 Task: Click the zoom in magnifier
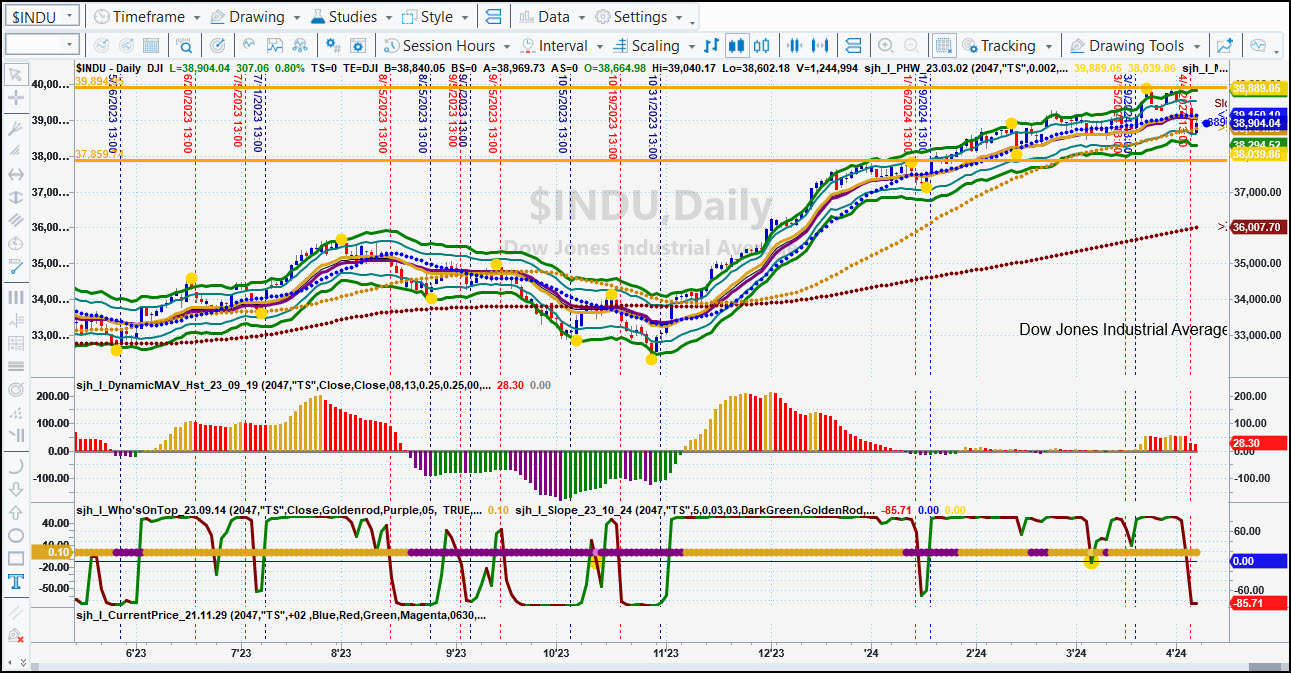tap(886, 45)
